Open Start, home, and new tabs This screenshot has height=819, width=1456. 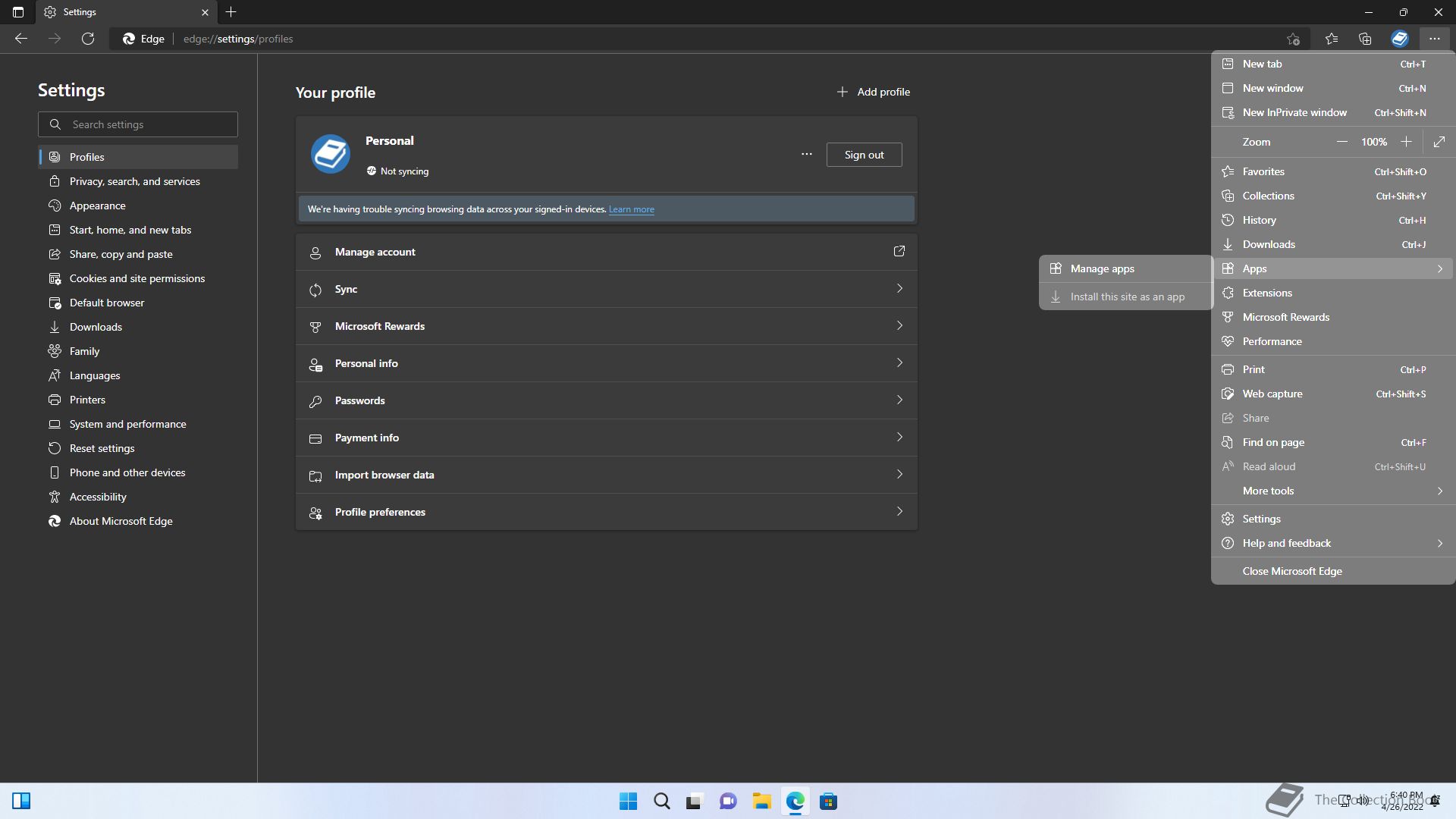138,230
